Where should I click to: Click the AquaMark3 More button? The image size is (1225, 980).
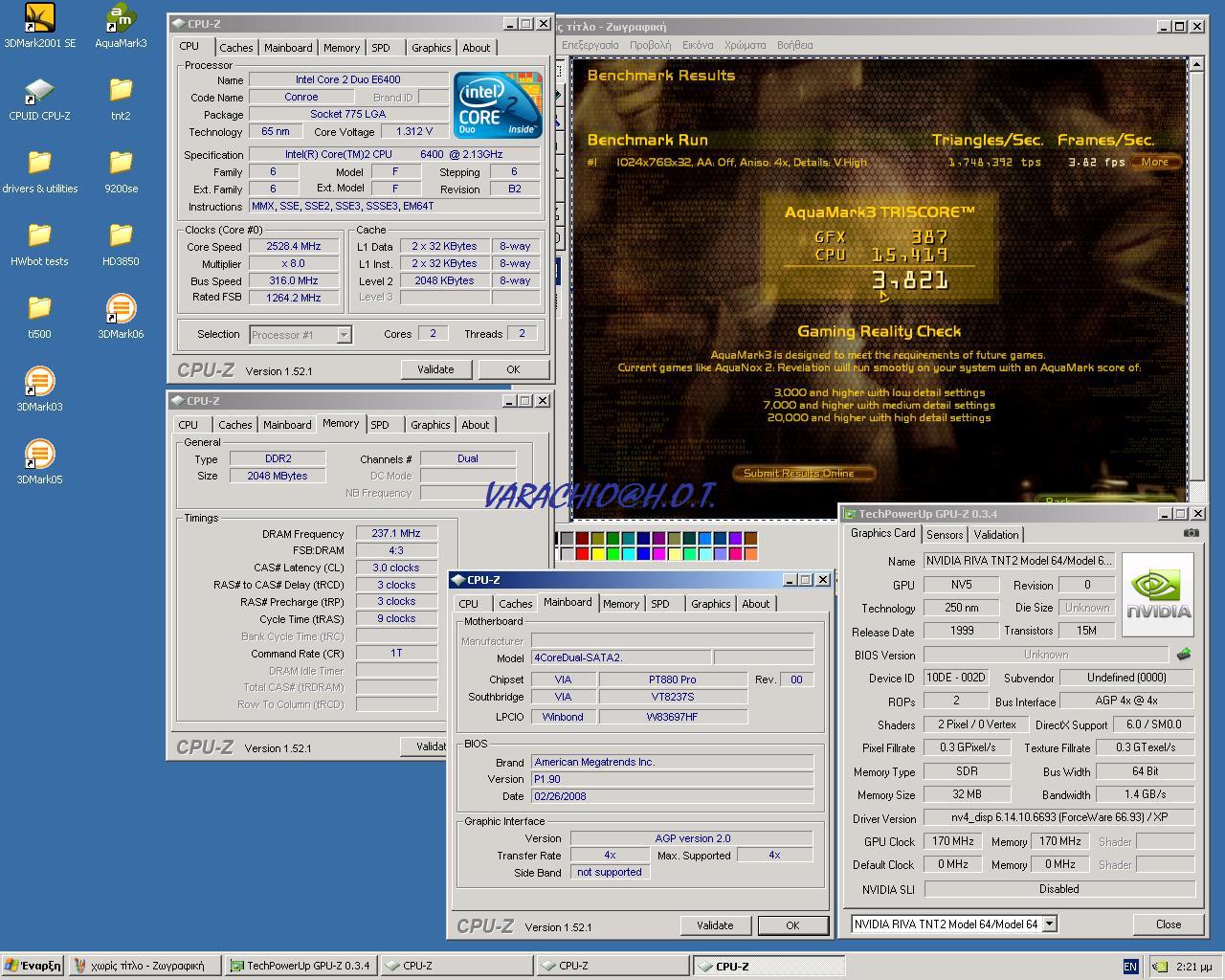[x=1155, y=162]
